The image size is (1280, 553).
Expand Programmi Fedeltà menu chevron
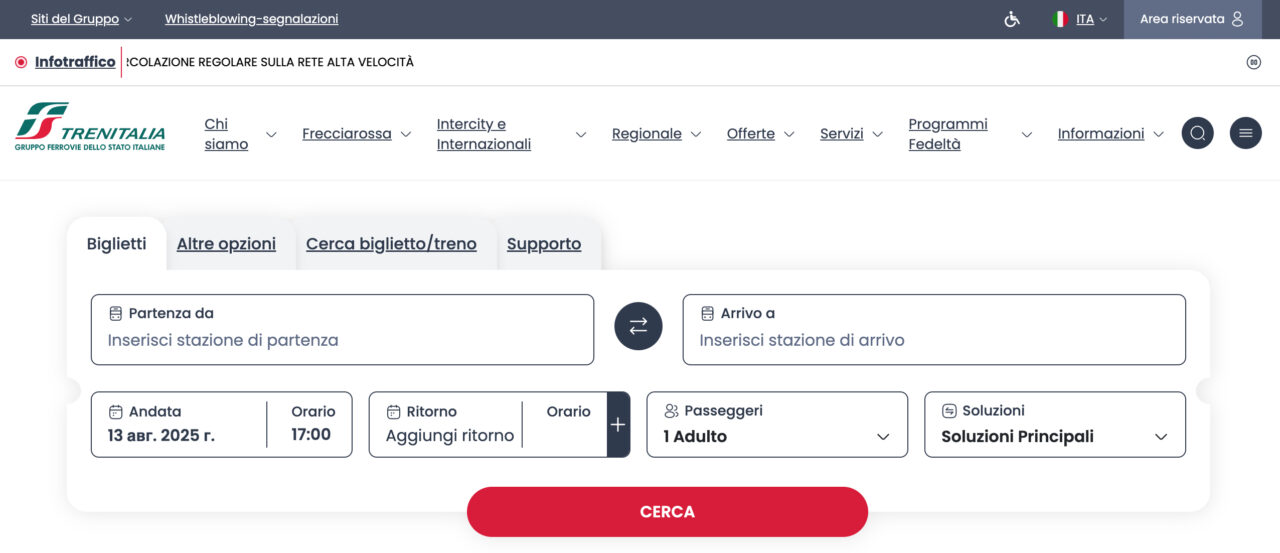1027,134
